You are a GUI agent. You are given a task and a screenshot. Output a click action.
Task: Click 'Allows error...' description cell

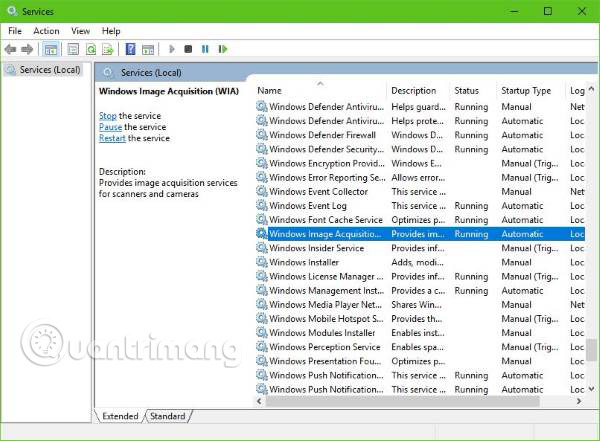[x=418, y=178]
